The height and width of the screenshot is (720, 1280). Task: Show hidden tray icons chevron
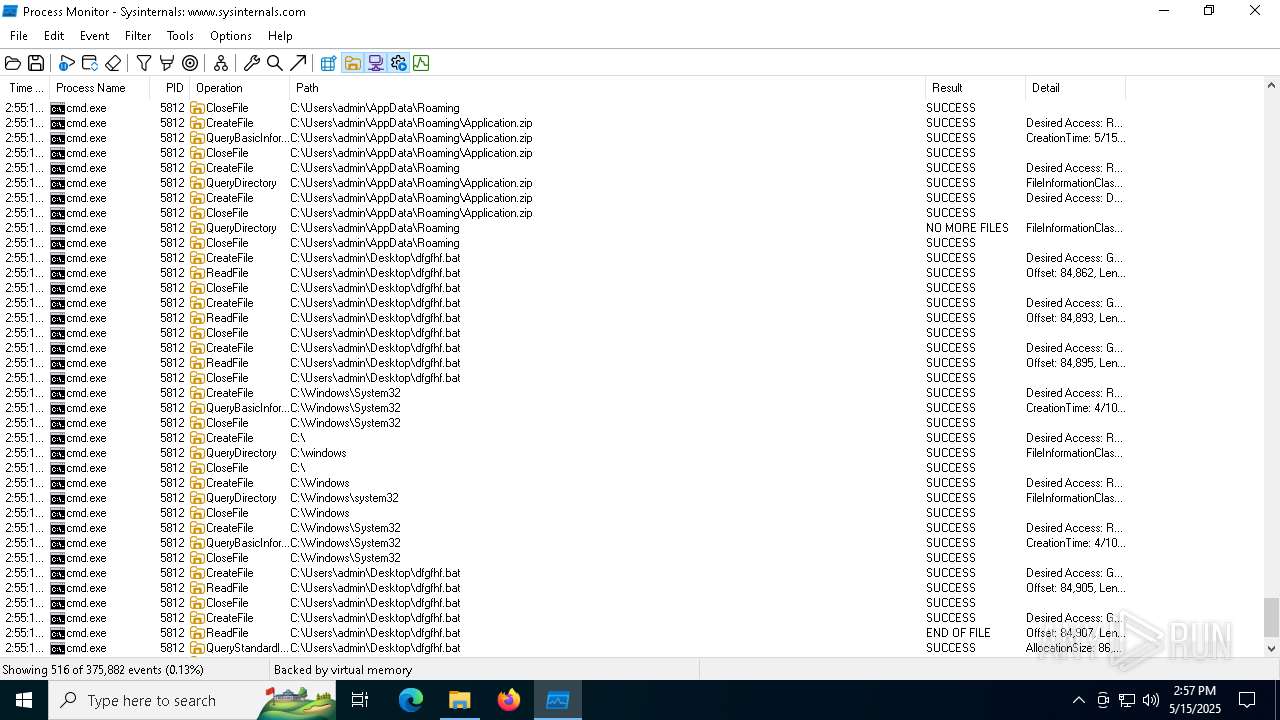(x=1078, y=700)
